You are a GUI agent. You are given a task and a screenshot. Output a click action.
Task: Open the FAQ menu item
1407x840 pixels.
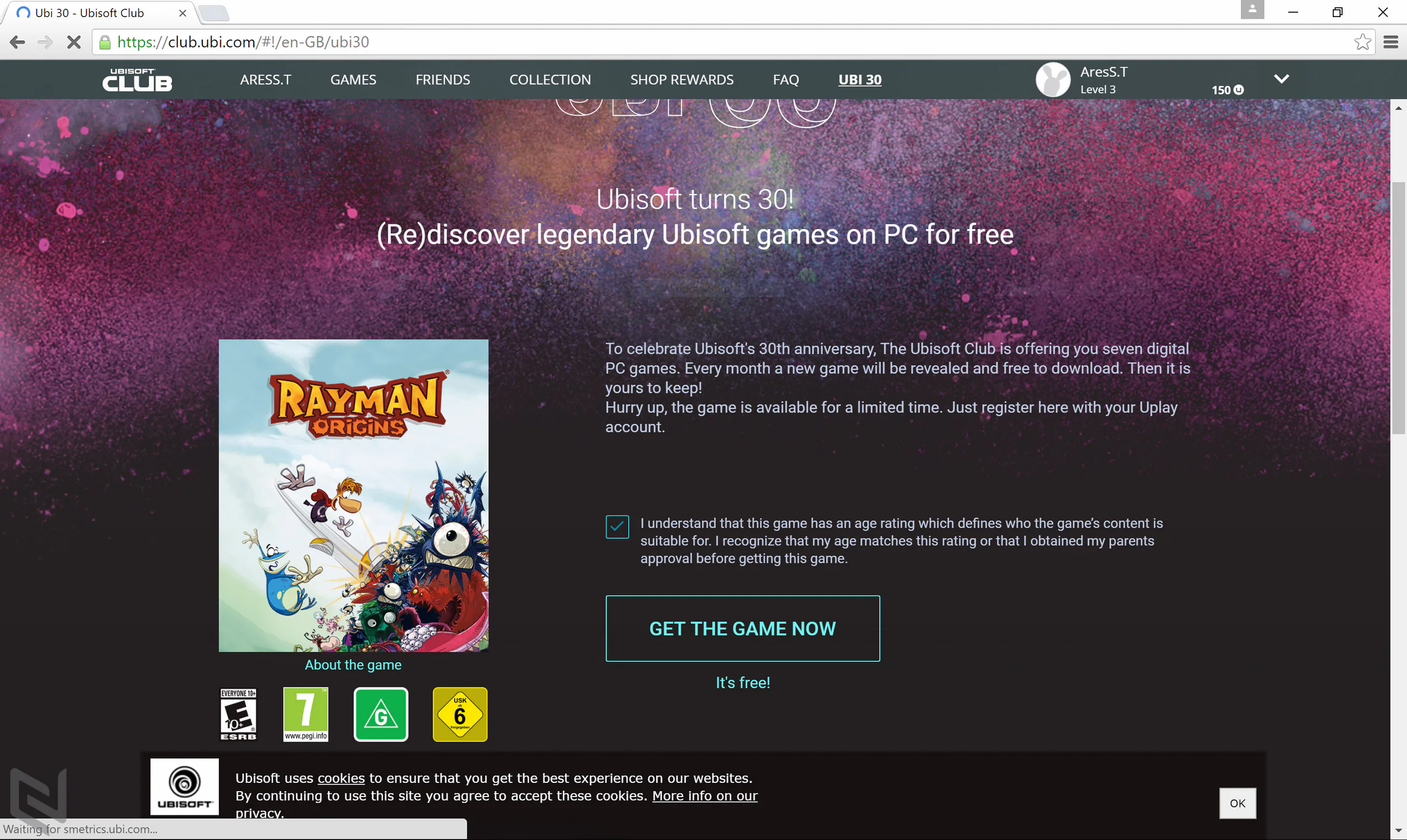coord(786,80)
